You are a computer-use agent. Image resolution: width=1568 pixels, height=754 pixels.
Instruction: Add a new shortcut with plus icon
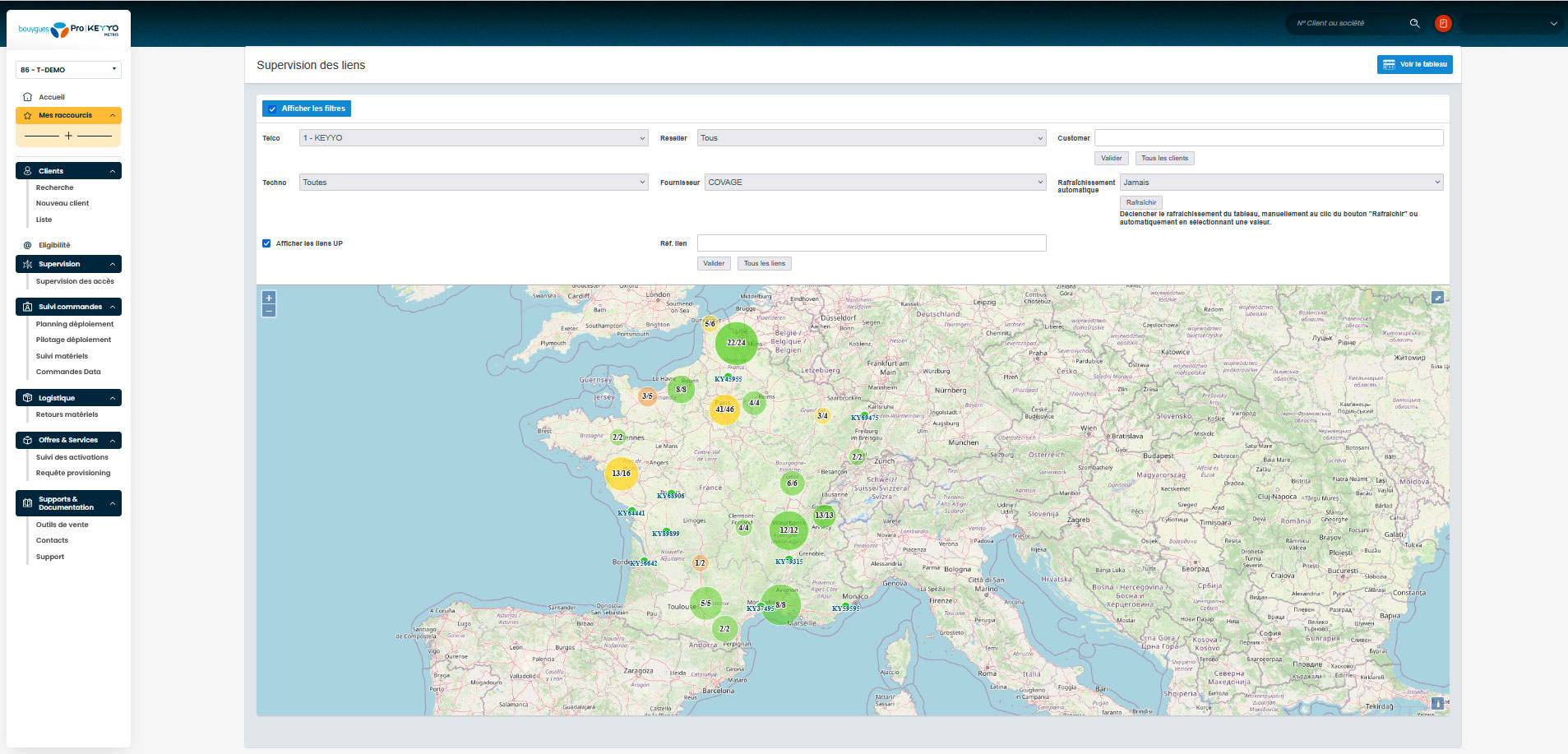(x=68, y=136)
